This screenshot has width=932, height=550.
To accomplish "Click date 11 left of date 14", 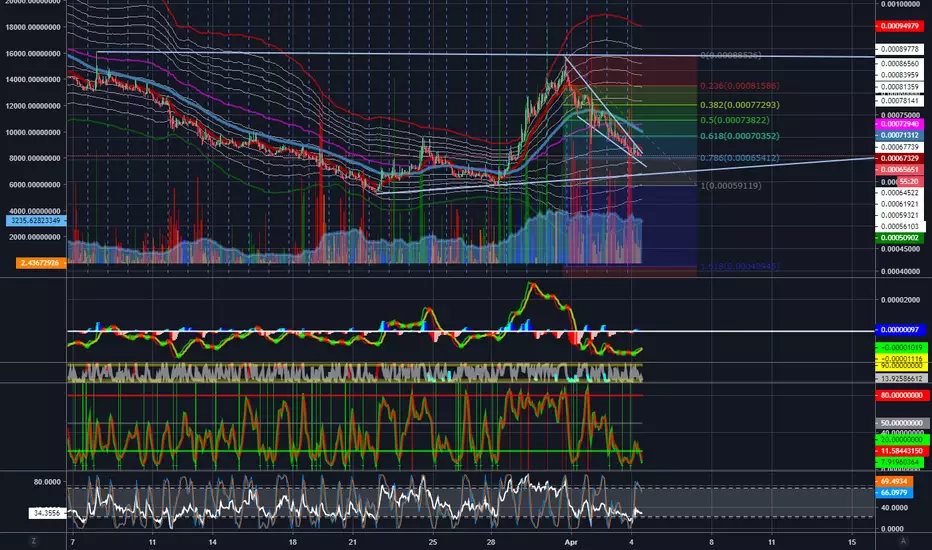I will (x=152, y=542).
